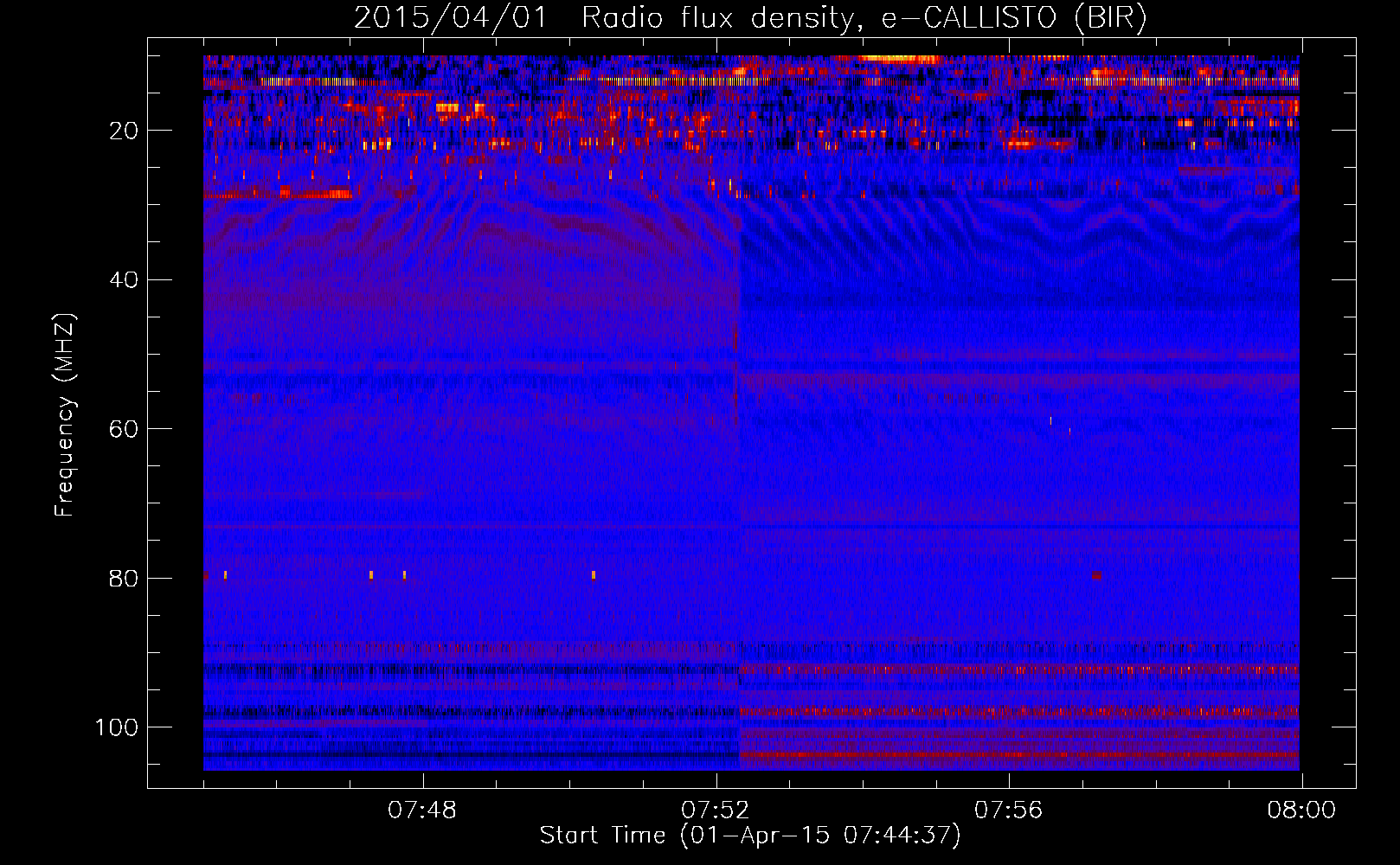Viewport: 1400px width, 865px height.
Task: Click the 'Start Time (01-Apr-15 07:44:37)' label
Action: coord(750,836)
